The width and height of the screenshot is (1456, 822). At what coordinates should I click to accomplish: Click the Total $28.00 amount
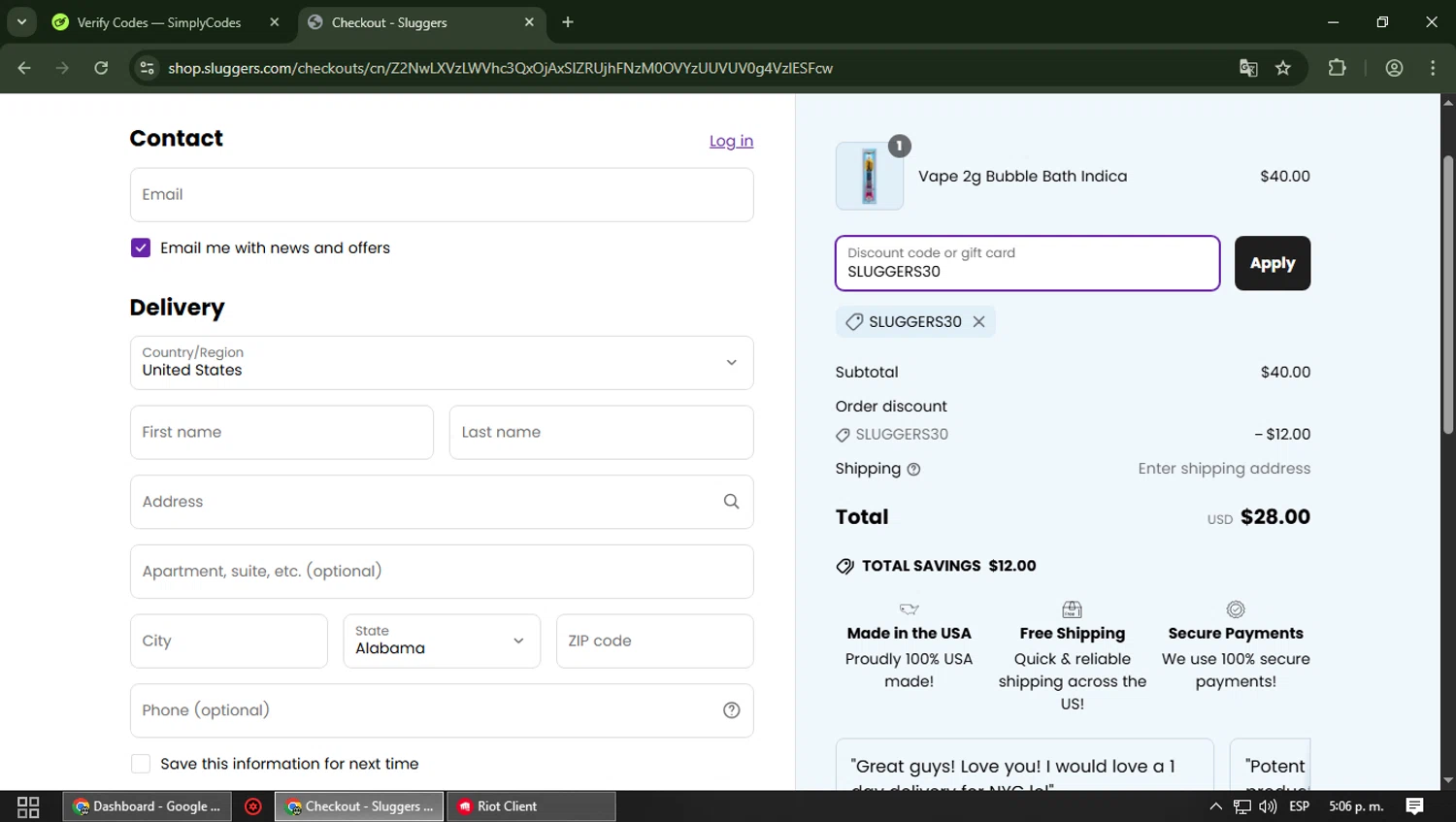[1275, 517]
